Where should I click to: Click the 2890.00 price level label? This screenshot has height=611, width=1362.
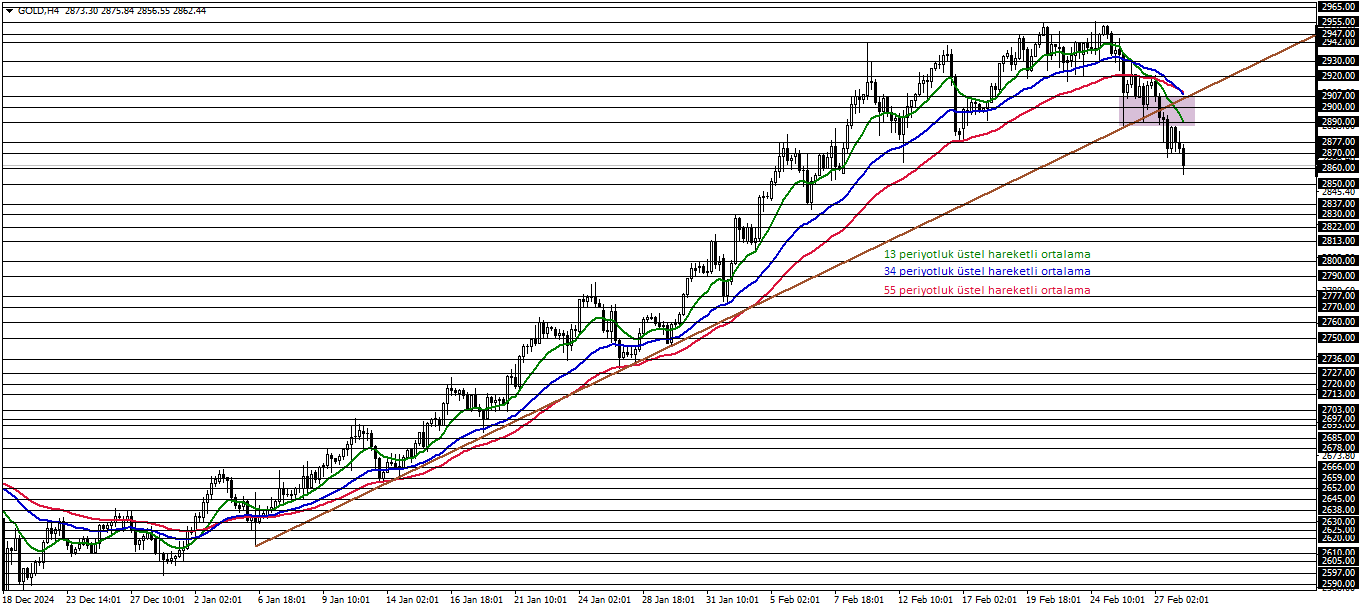1337,122
